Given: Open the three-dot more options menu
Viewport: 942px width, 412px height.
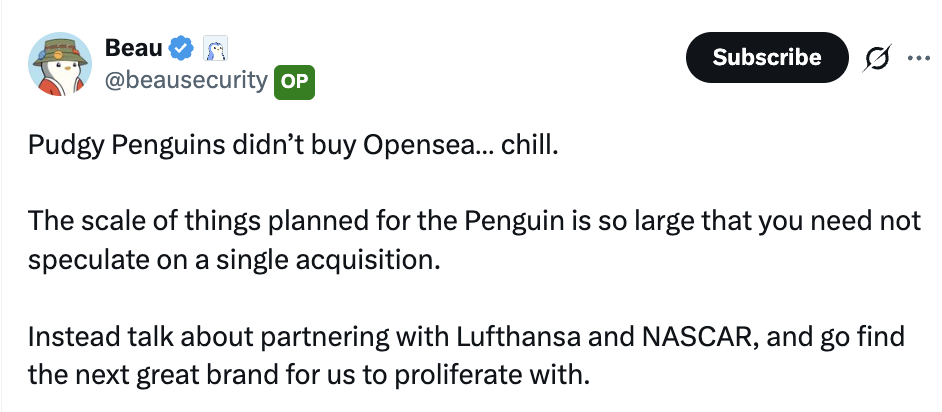Looking at the screenshot, I should 917,57.
